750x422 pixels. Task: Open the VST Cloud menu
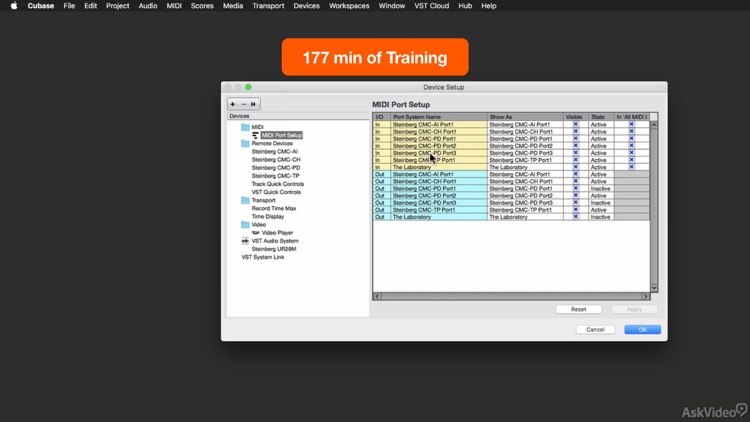click(x=431, y=6)
